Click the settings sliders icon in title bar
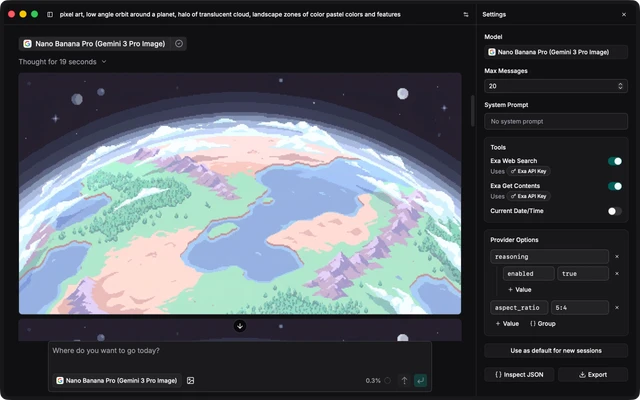The width and height of the screenshot is (640, 400). coord(466,14)
